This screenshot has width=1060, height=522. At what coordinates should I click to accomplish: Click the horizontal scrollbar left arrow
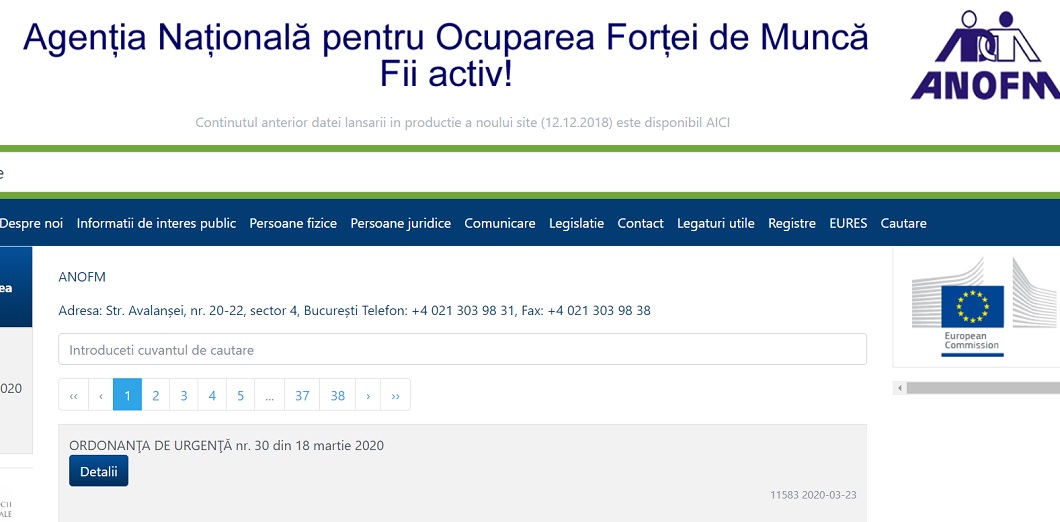[x=900, y=388]
